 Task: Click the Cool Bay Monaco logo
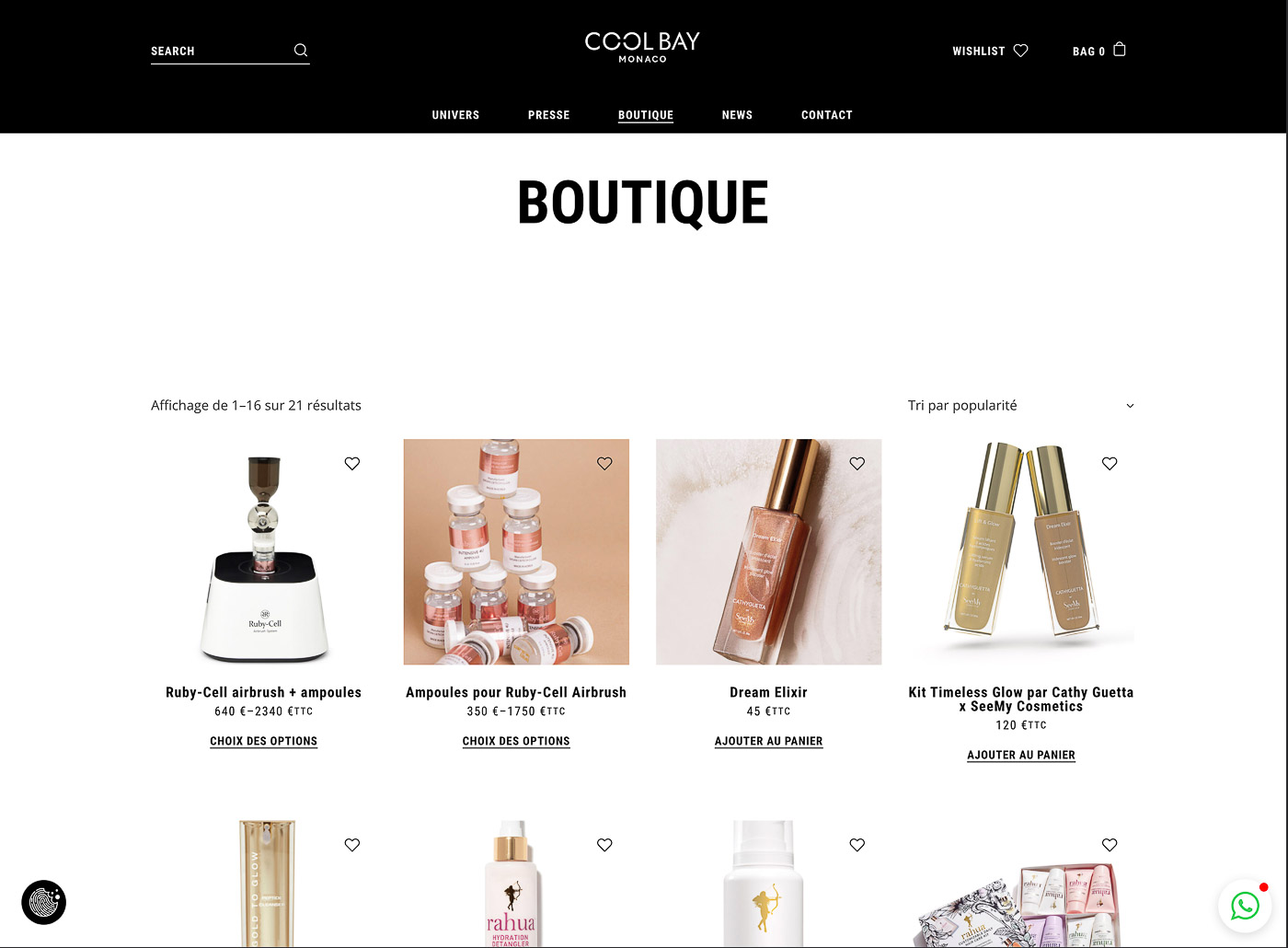click(x=642, y=47)
